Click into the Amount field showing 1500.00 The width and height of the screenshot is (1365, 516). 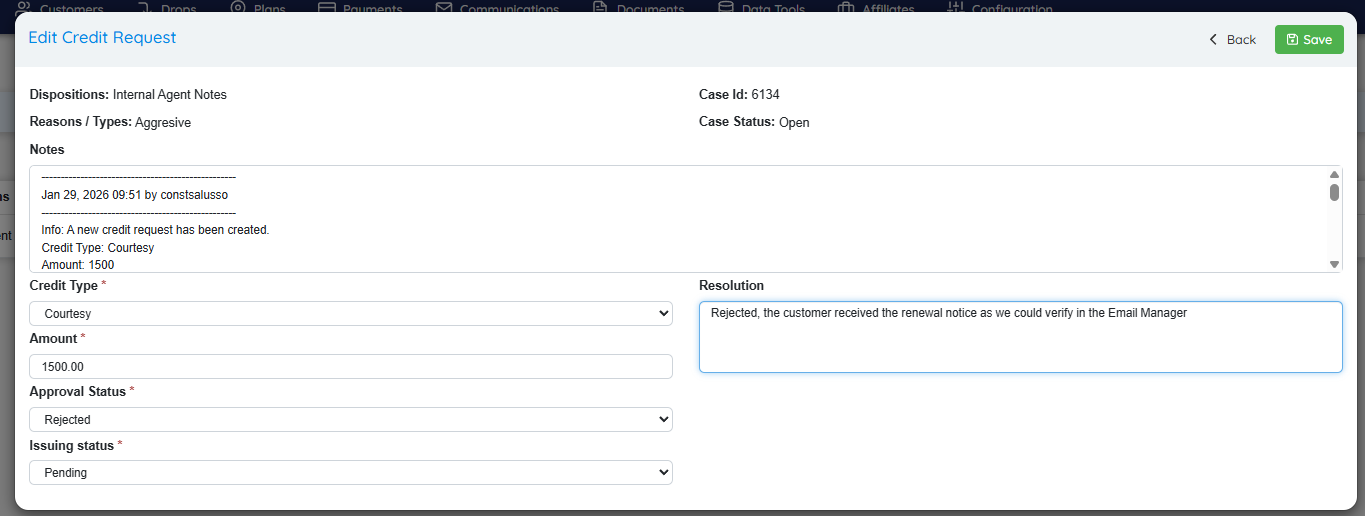tap(350, 367)
